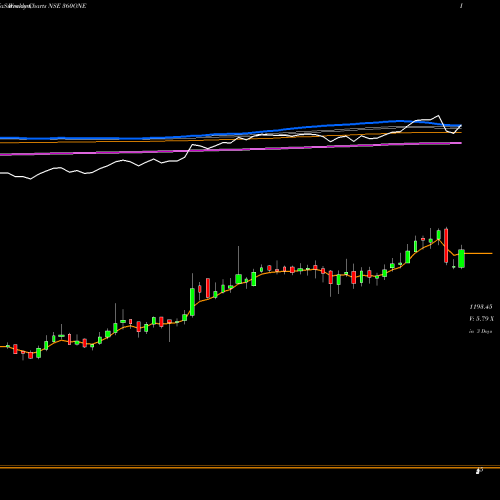Select the tall red candlestick near the chart's end
This screenshot has width=500, height=500.
446,246
